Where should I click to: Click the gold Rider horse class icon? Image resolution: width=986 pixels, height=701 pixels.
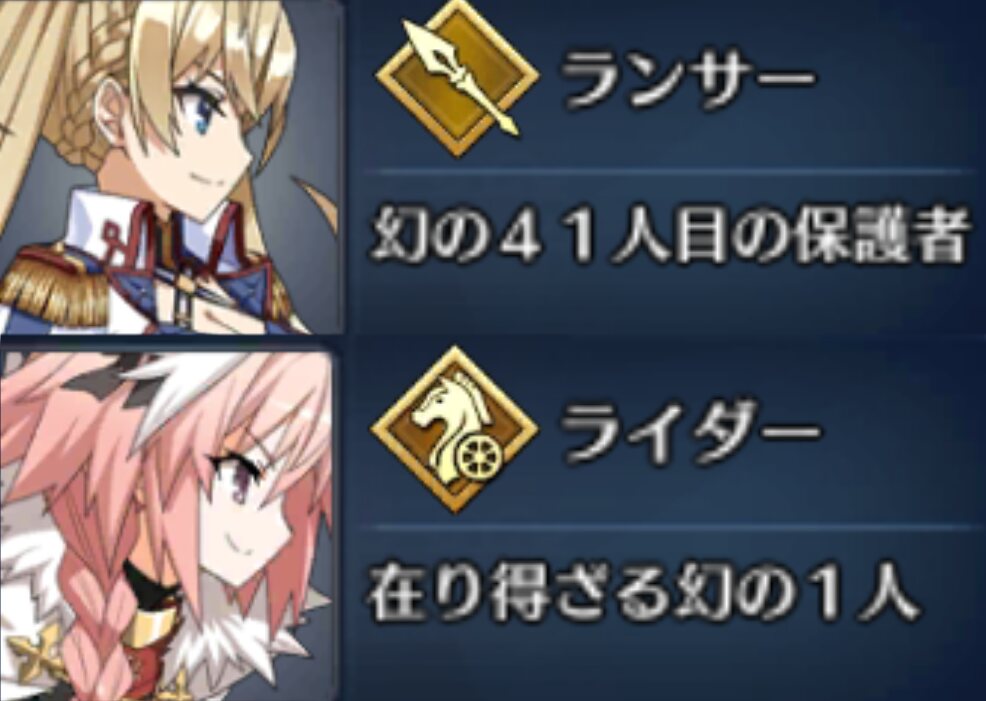point(455,429)
